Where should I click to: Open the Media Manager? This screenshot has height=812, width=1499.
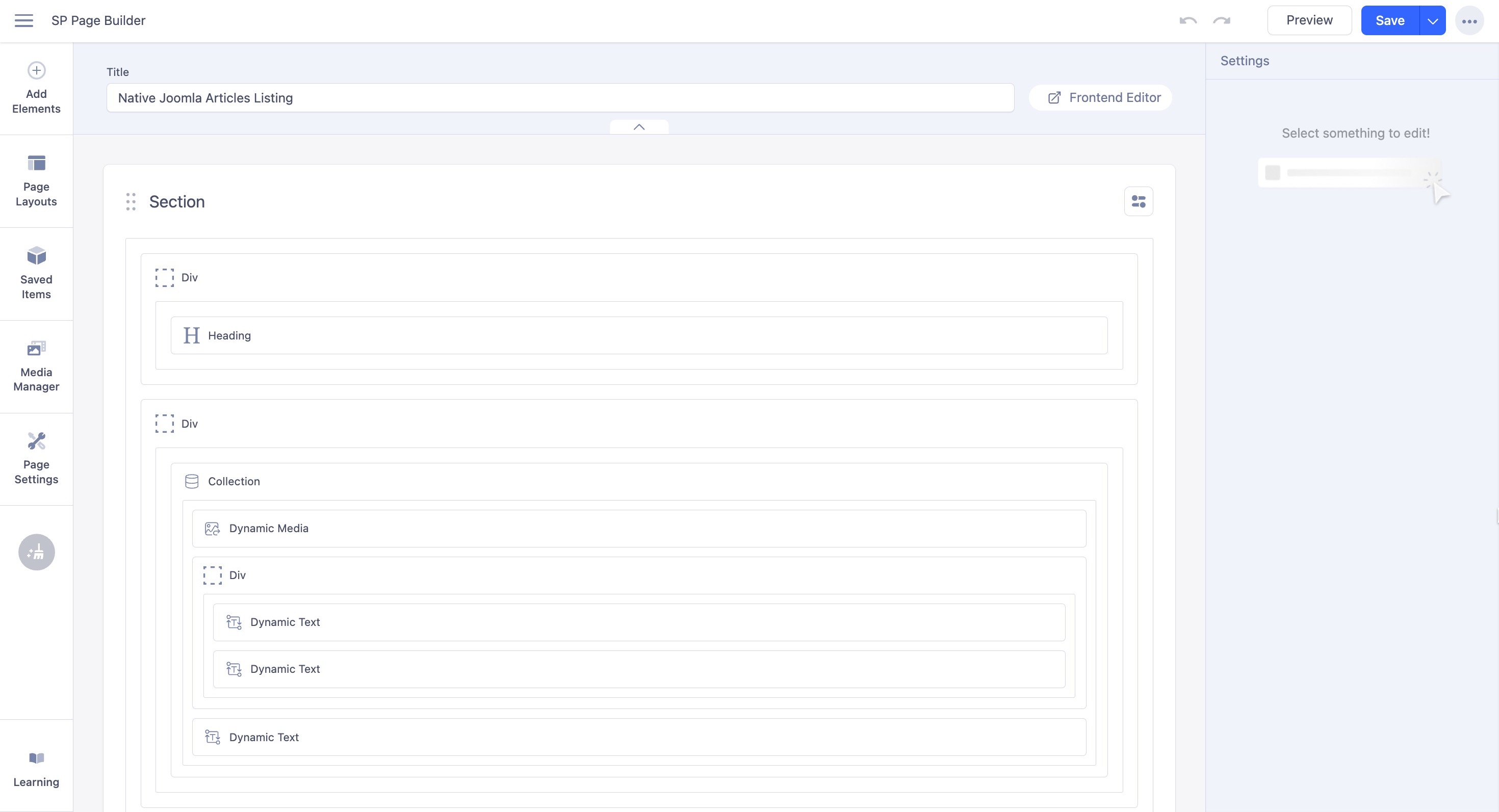[36, 366]
